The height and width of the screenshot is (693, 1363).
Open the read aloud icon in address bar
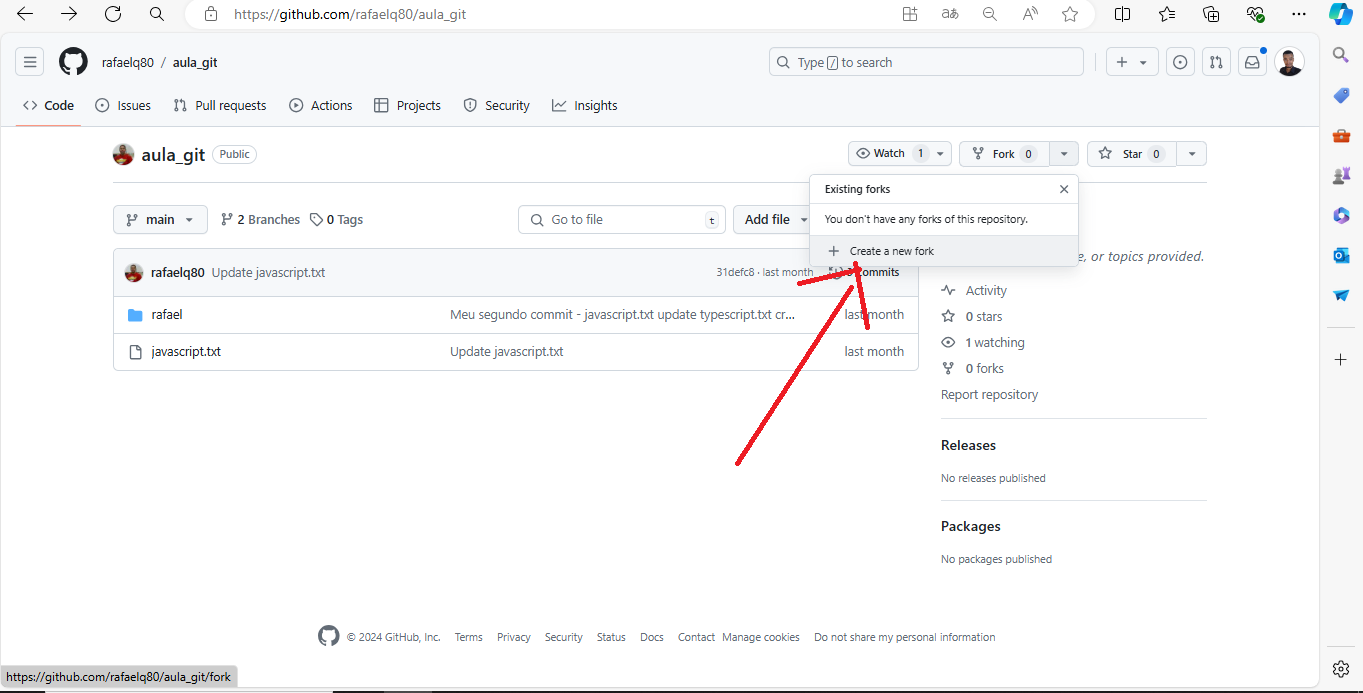pyautogui.click(x=1030, y=14)
